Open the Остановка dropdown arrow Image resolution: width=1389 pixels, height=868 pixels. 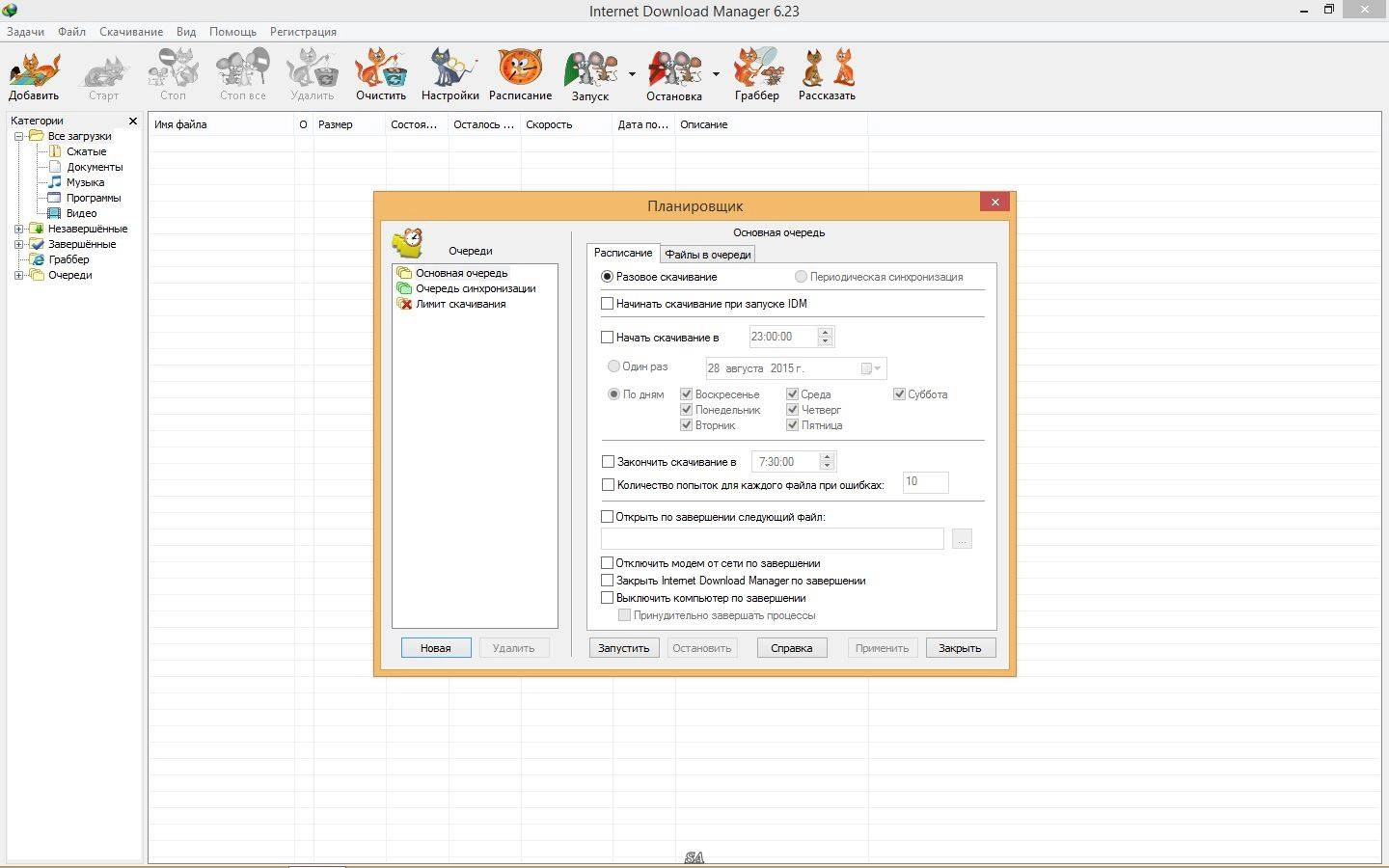716,74
